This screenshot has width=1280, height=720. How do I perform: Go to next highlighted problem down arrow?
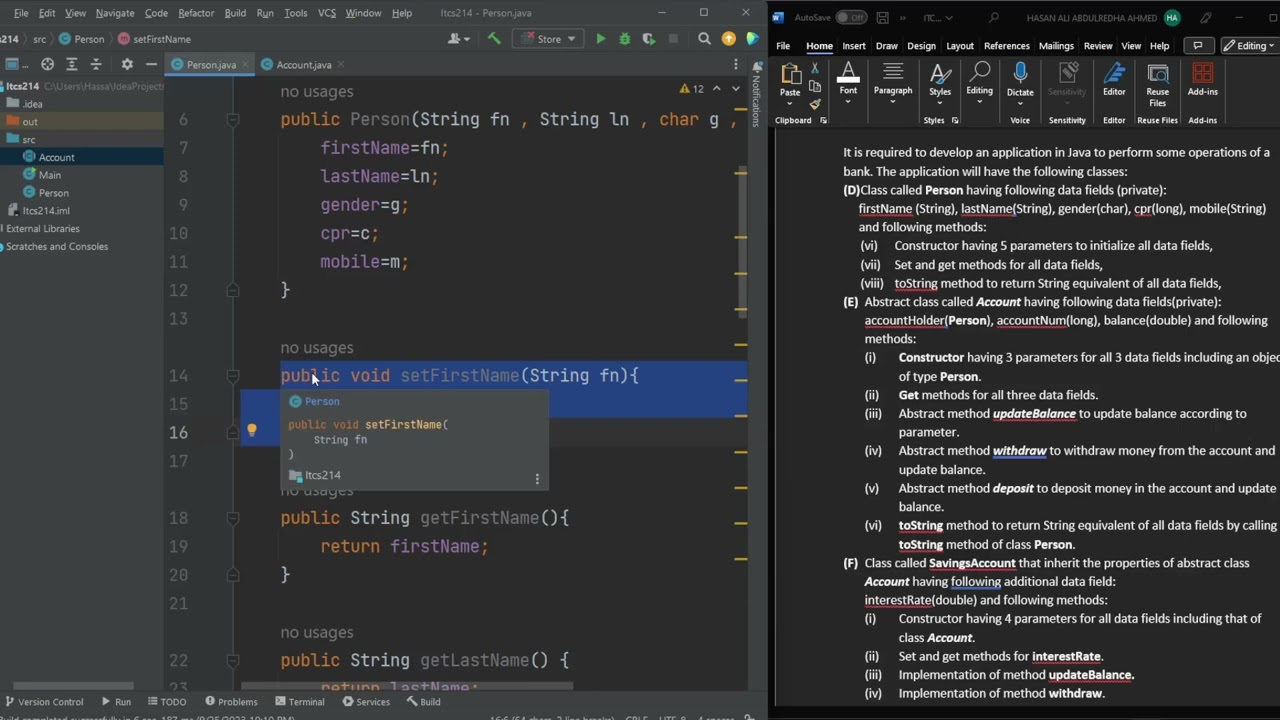click(735, 89)
